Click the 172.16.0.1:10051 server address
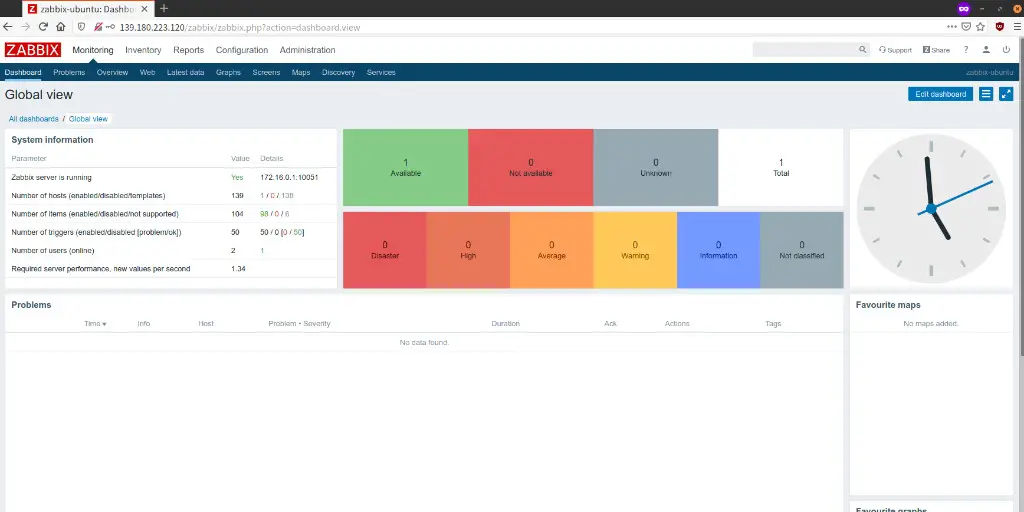Screen dimensions: 1024x512 [x=289, y=178]
